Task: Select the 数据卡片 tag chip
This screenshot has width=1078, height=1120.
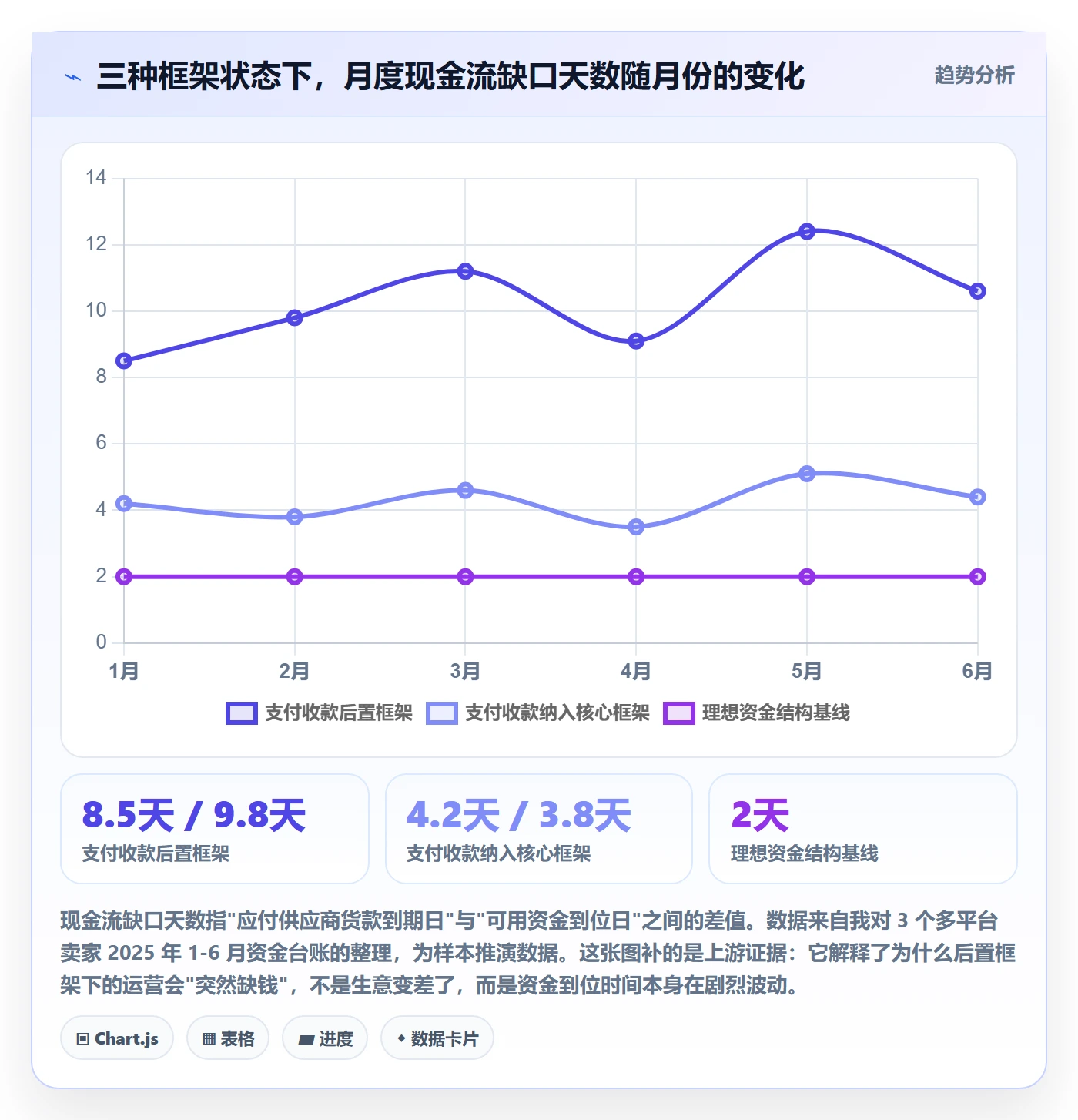Action: pos(437,1038)
